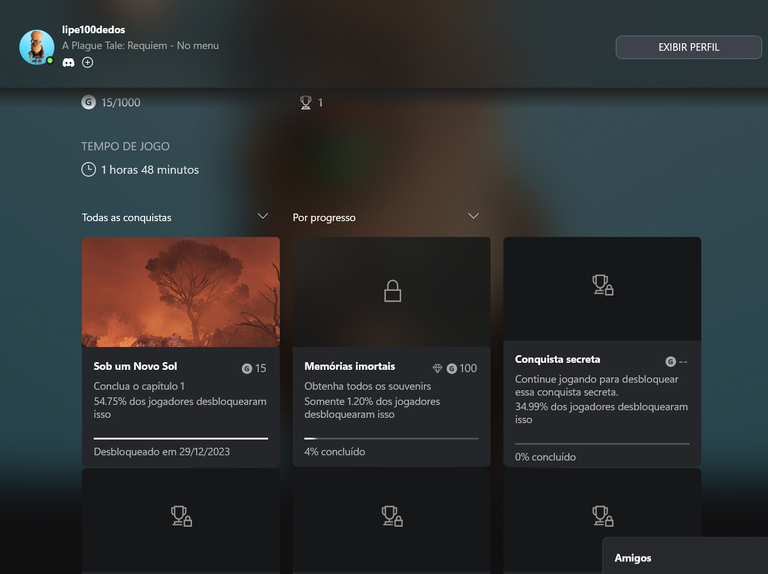Click the Gamerscore icon on Conquista secreta
This screenshot has height=574, width=768.
(x=671, y=361)
